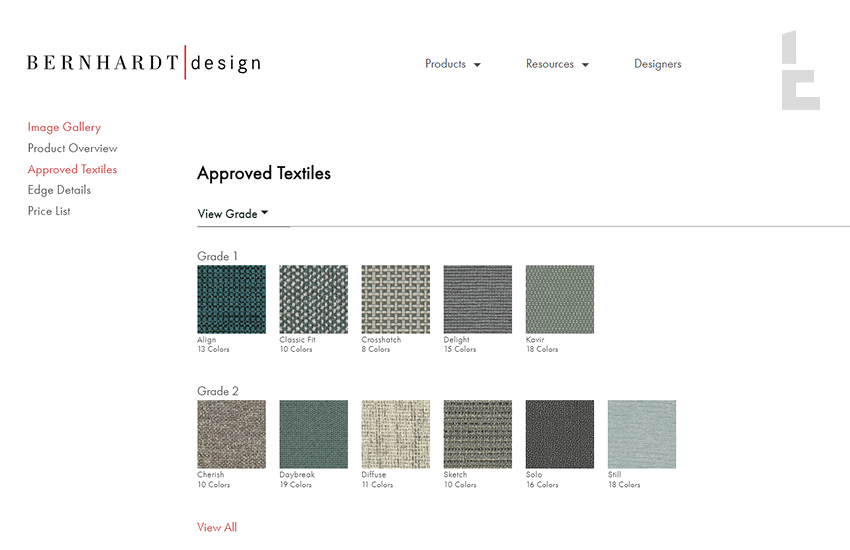Open Image Gallery in sidebar
The image size is (850, 550).
pos(64,127)
